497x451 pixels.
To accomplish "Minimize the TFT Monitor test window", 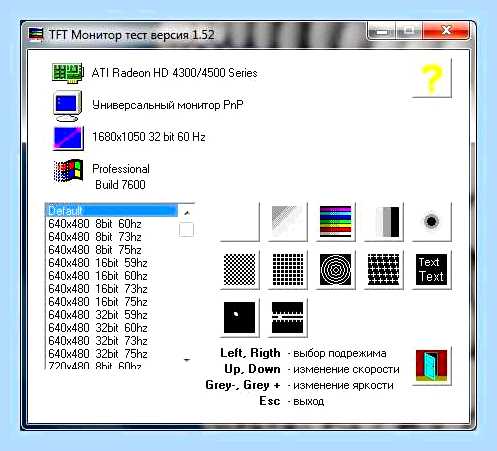I will 382,32.
